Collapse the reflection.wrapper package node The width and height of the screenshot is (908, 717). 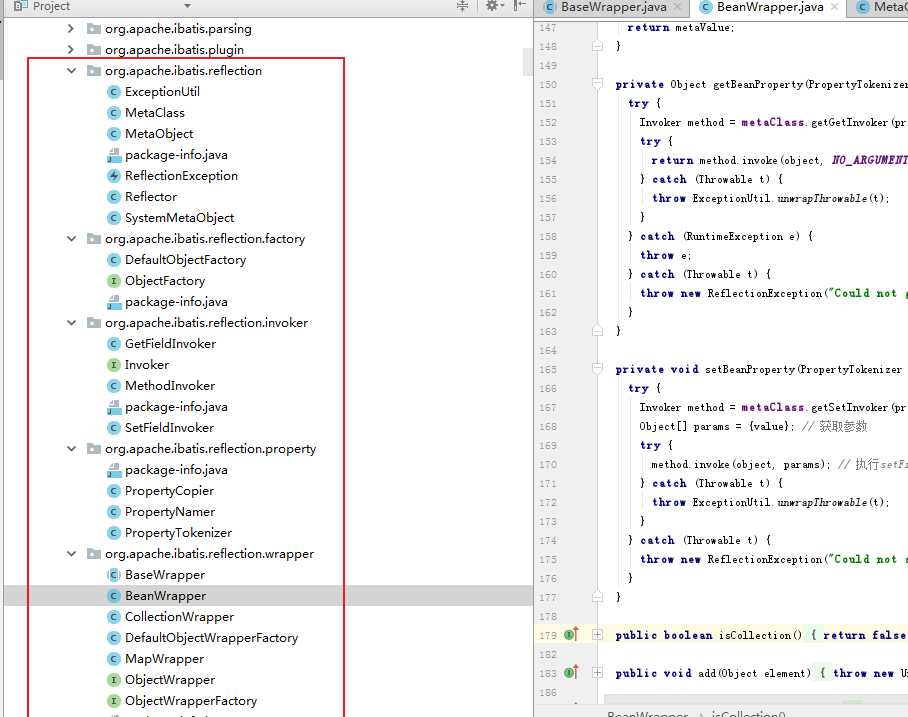(71, 554)
